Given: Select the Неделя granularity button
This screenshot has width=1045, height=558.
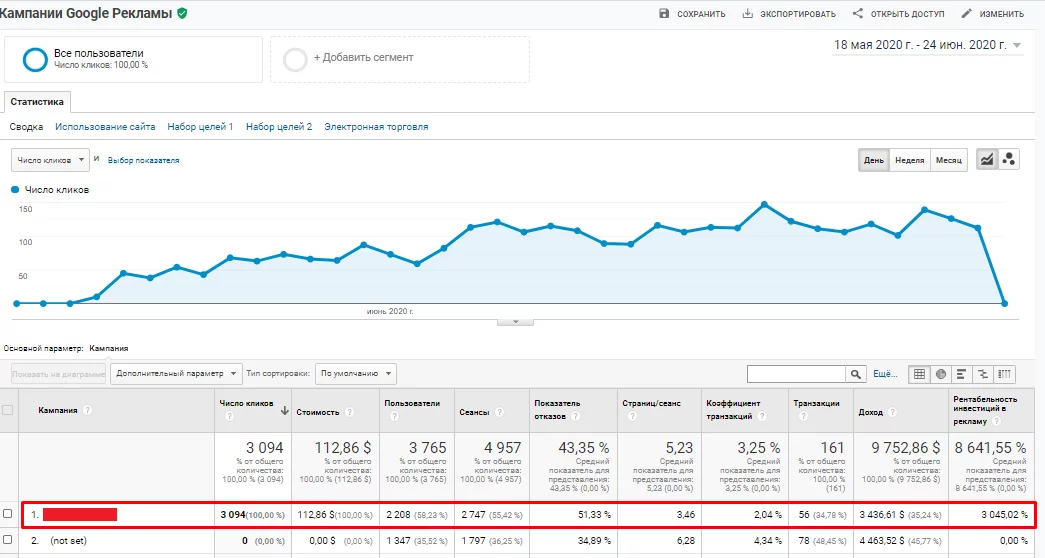Looking at the screenshot, I should 910,160.
